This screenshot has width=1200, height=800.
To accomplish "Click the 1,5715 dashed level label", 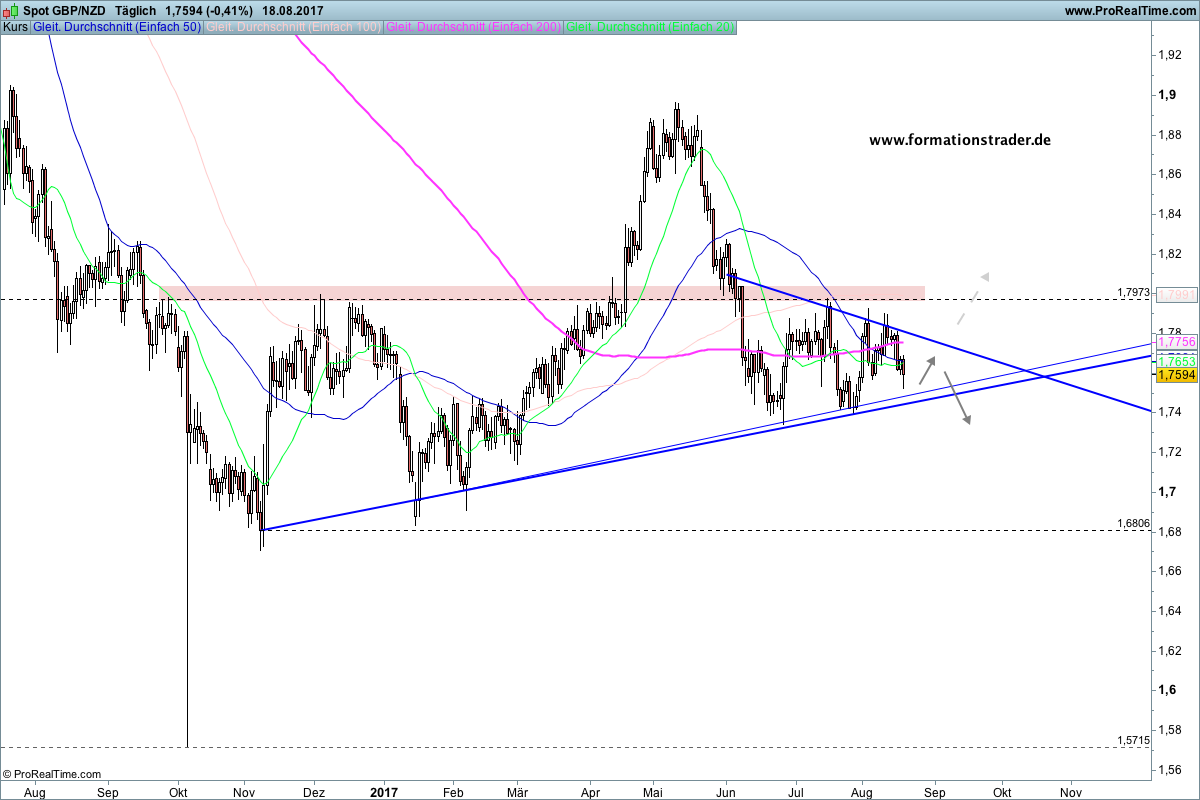I will click(1133, 740).
